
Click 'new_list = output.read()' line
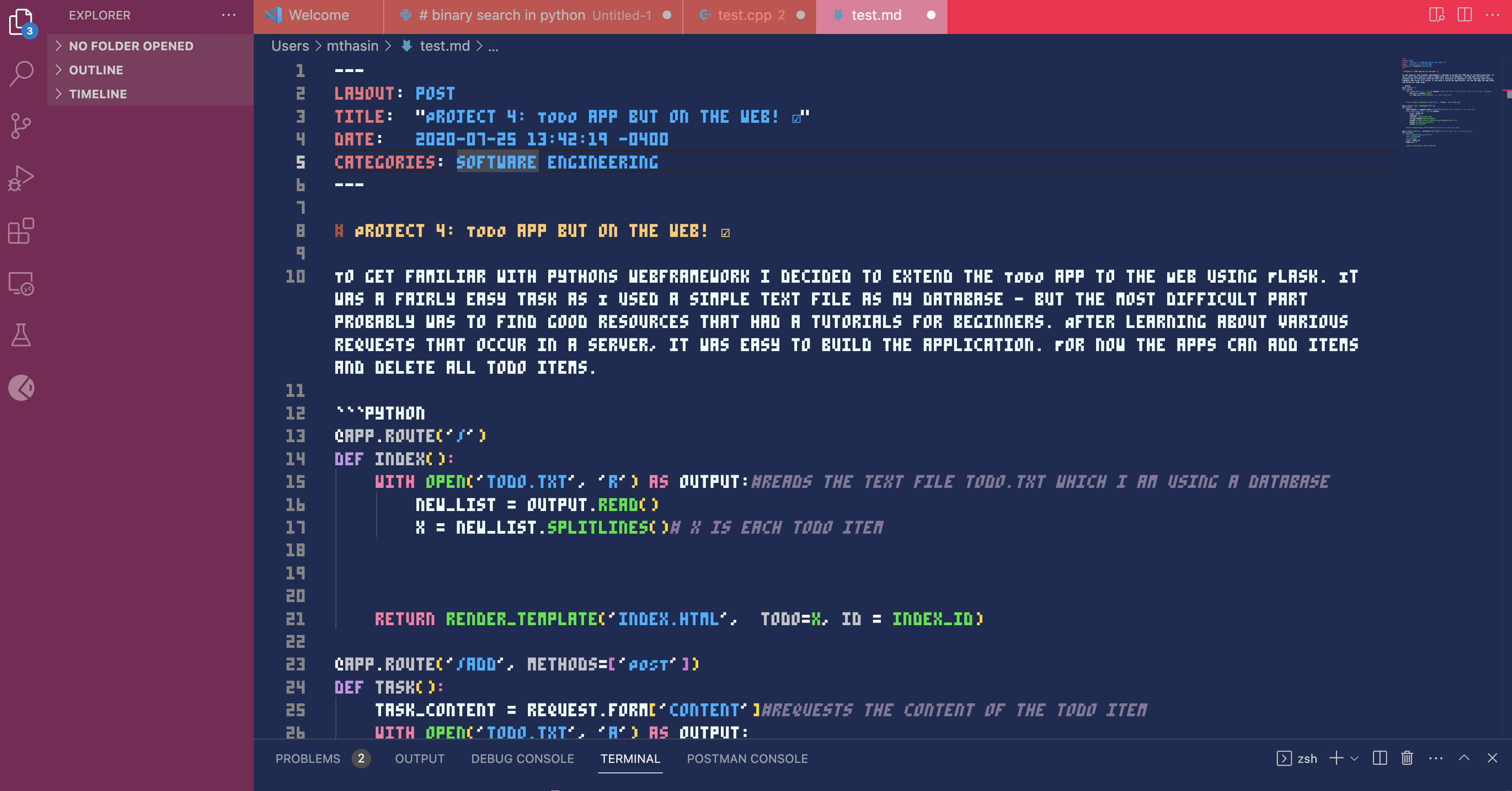pos(537,505)
